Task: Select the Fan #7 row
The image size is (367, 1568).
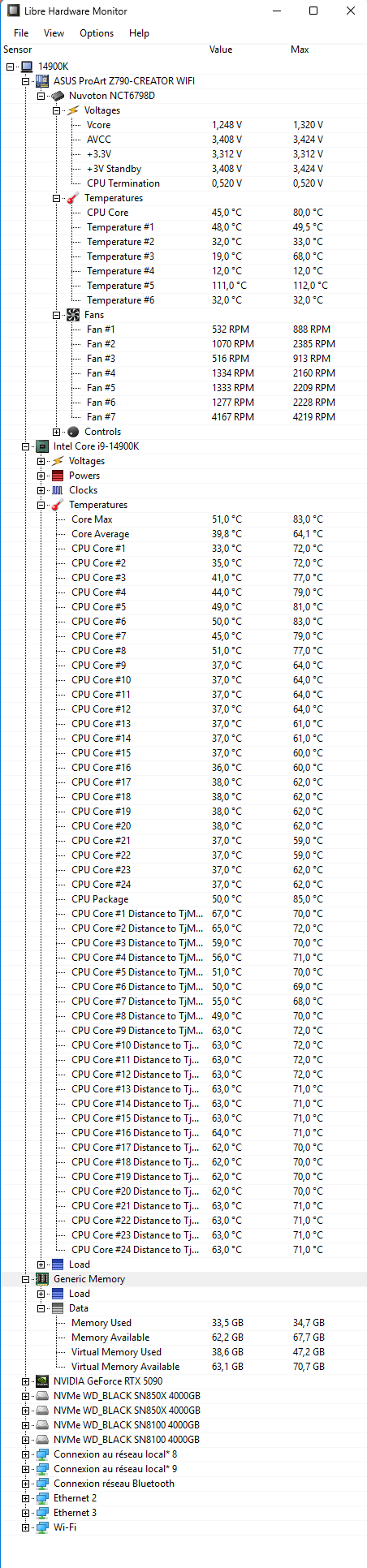Action: pyautogui.click(x=183, y=417)
